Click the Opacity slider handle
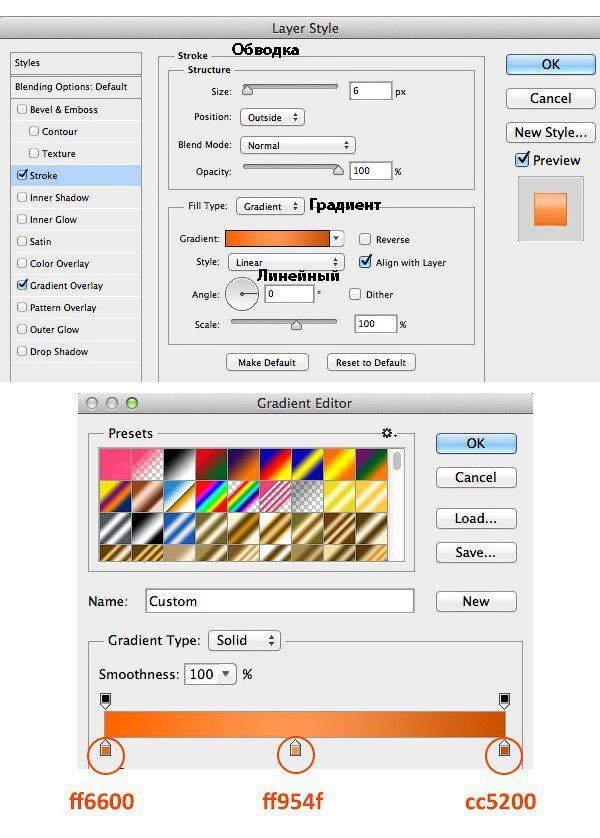Screen dimensions: 600x838 (x=338, y=170)
